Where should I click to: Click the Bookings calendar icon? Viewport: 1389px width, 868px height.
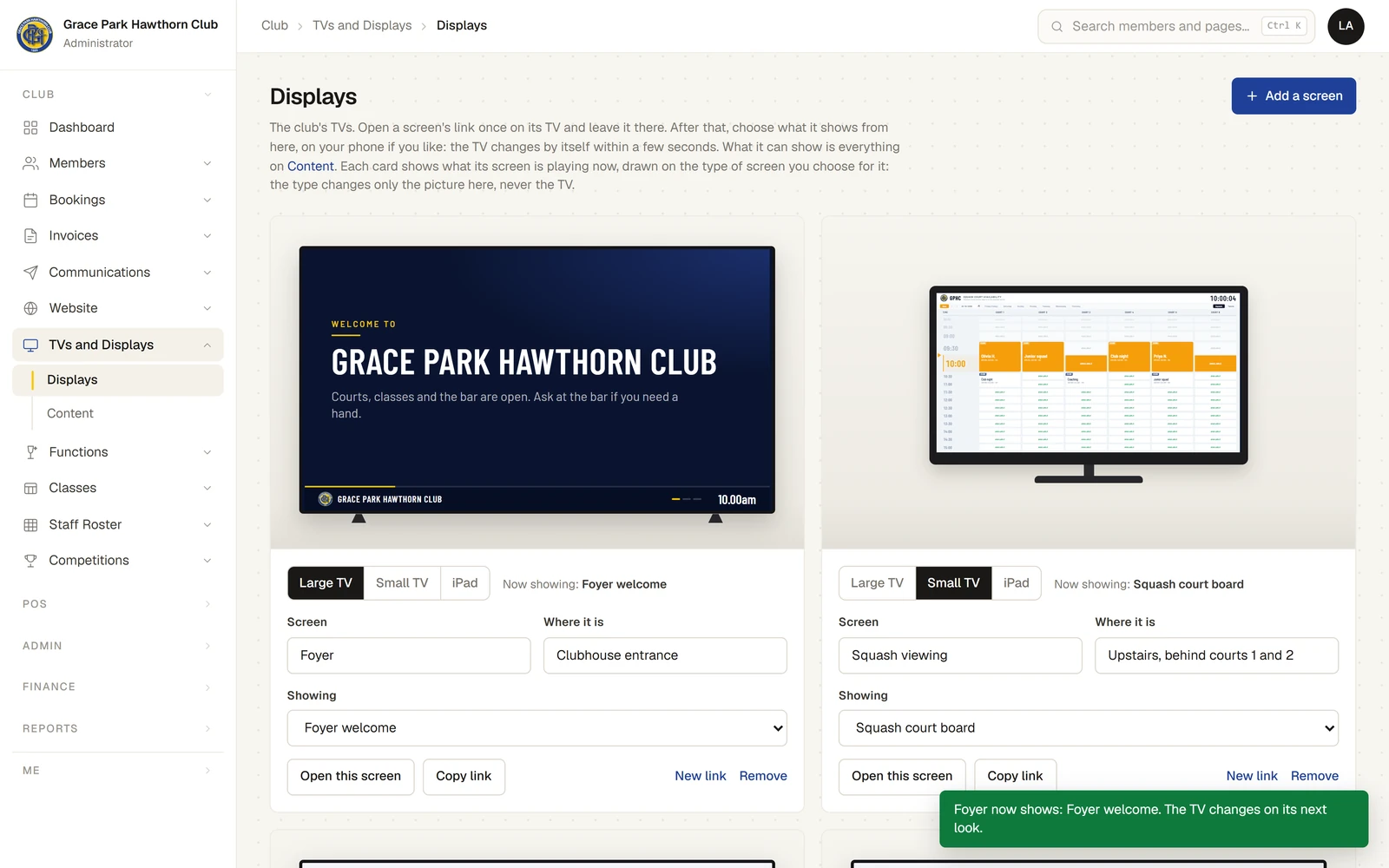coord(30,200)
